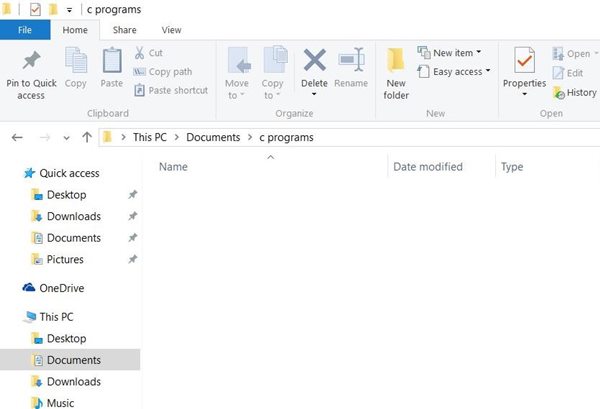This screenshot has height=409, width=600.
Task: Go back with the left arrow
Action: pyautogui.click(x=17, y=137)
